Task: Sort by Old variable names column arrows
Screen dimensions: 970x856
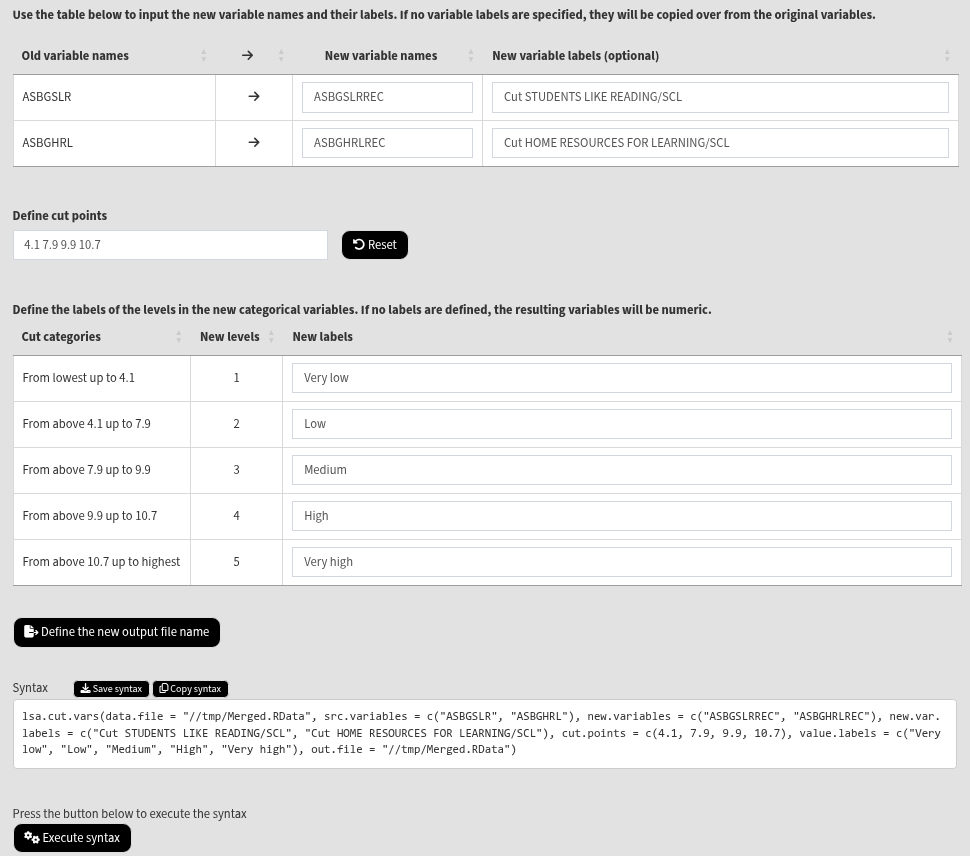Action: point(203,56)
